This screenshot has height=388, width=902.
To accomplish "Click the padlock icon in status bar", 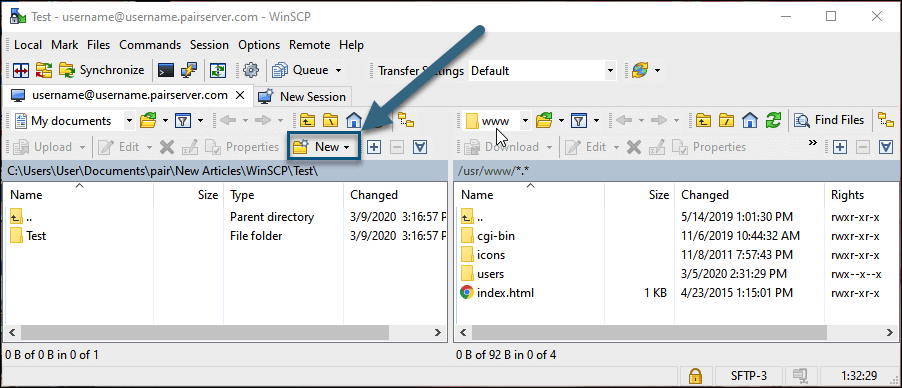I will coord(695,376).
